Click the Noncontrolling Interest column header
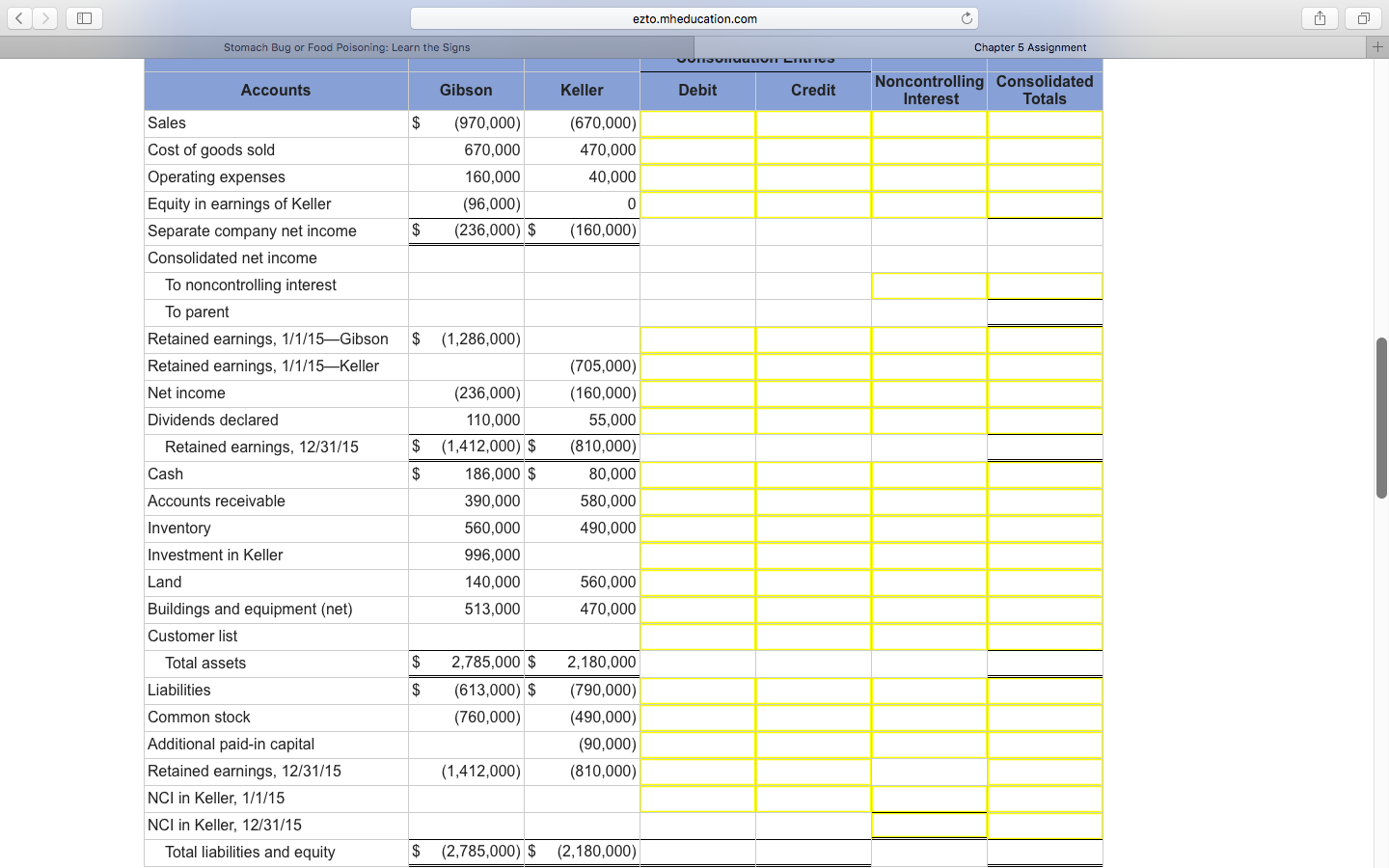Image resolution: width=1389 pixels, height=868 pixels. (x=929, y=91)
